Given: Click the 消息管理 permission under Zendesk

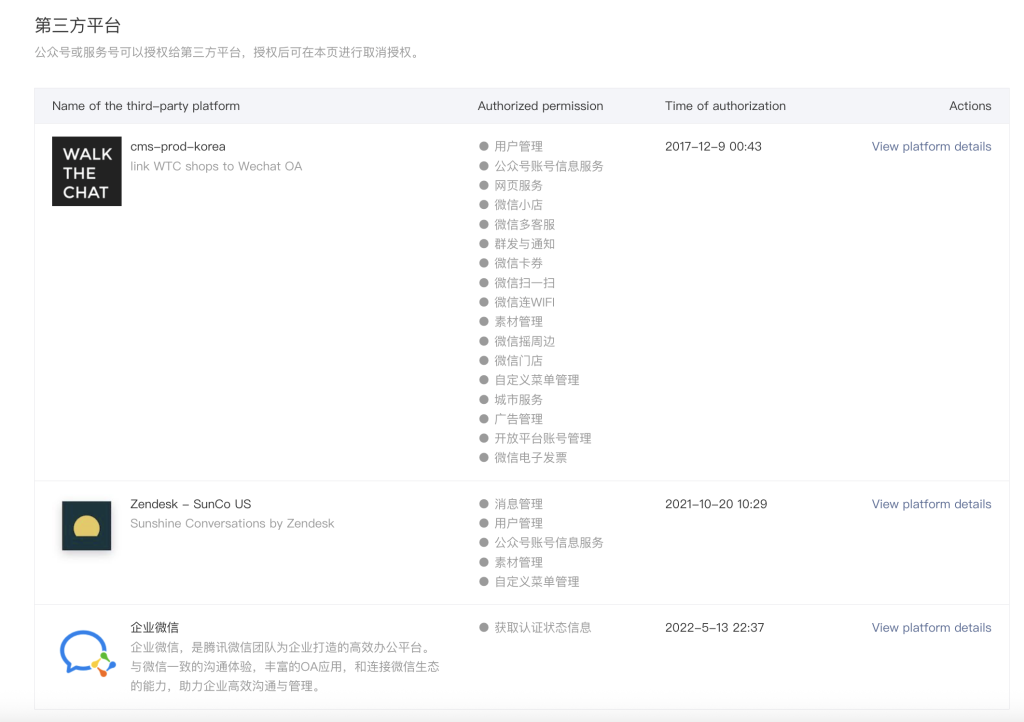Looking at the screenshot, I should 518,504.
